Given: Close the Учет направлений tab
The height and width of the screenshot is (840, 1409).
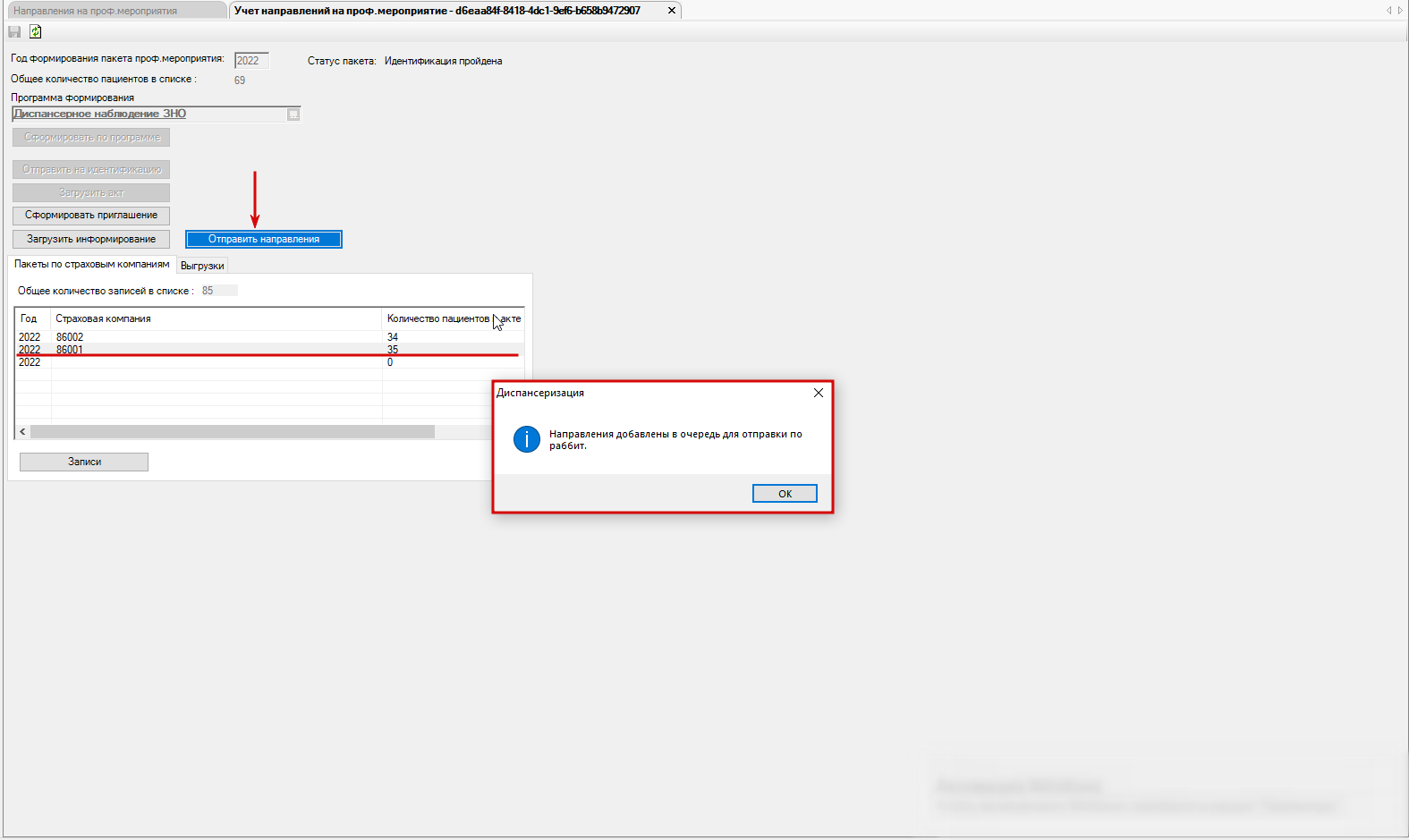Looking at the screenshot, I should pyautogui.click(x=672, y=11).
